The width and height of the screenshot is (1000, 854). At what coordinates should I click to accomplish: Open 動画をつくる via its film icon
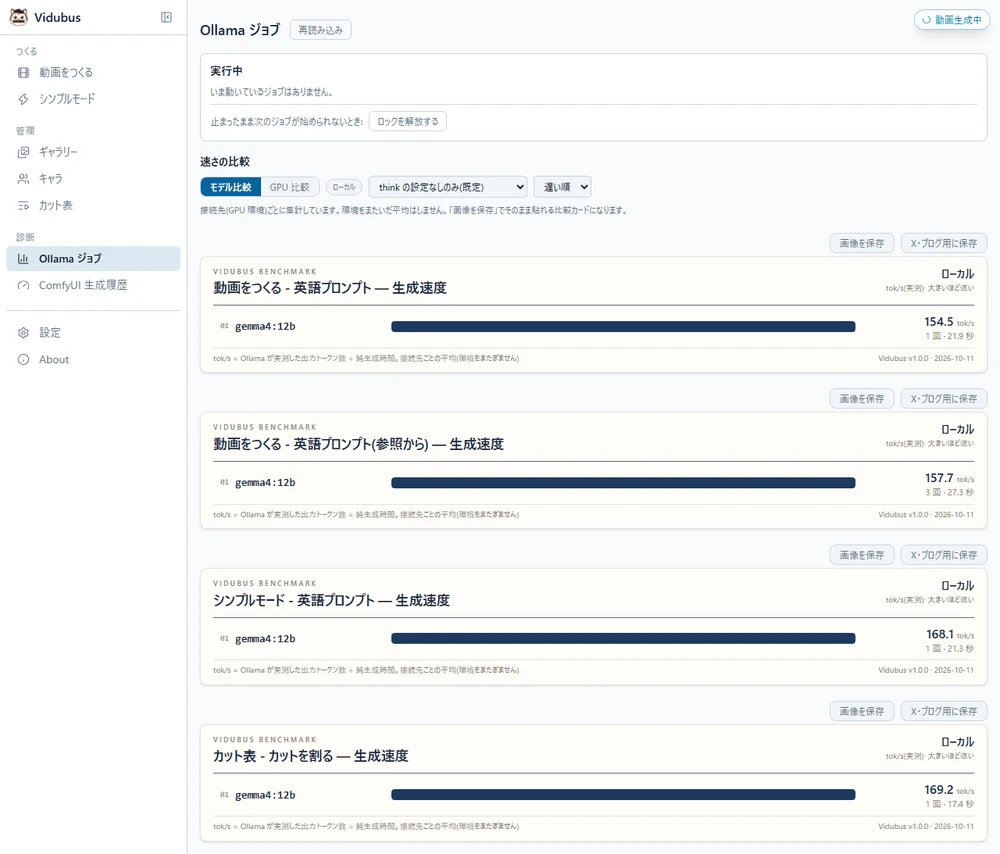pos(24,73)
